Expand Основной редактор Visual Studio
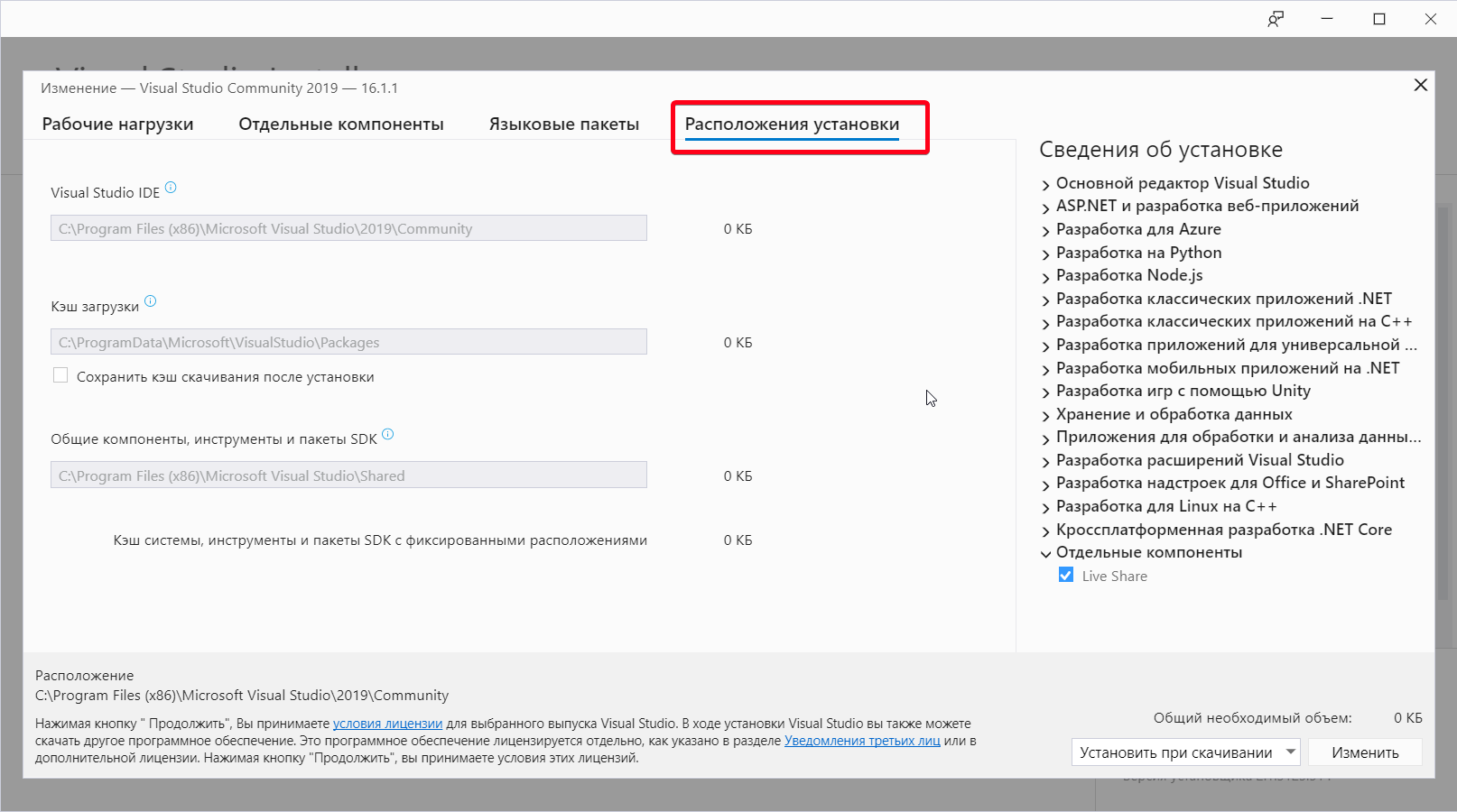 [x=1046, y=185]
